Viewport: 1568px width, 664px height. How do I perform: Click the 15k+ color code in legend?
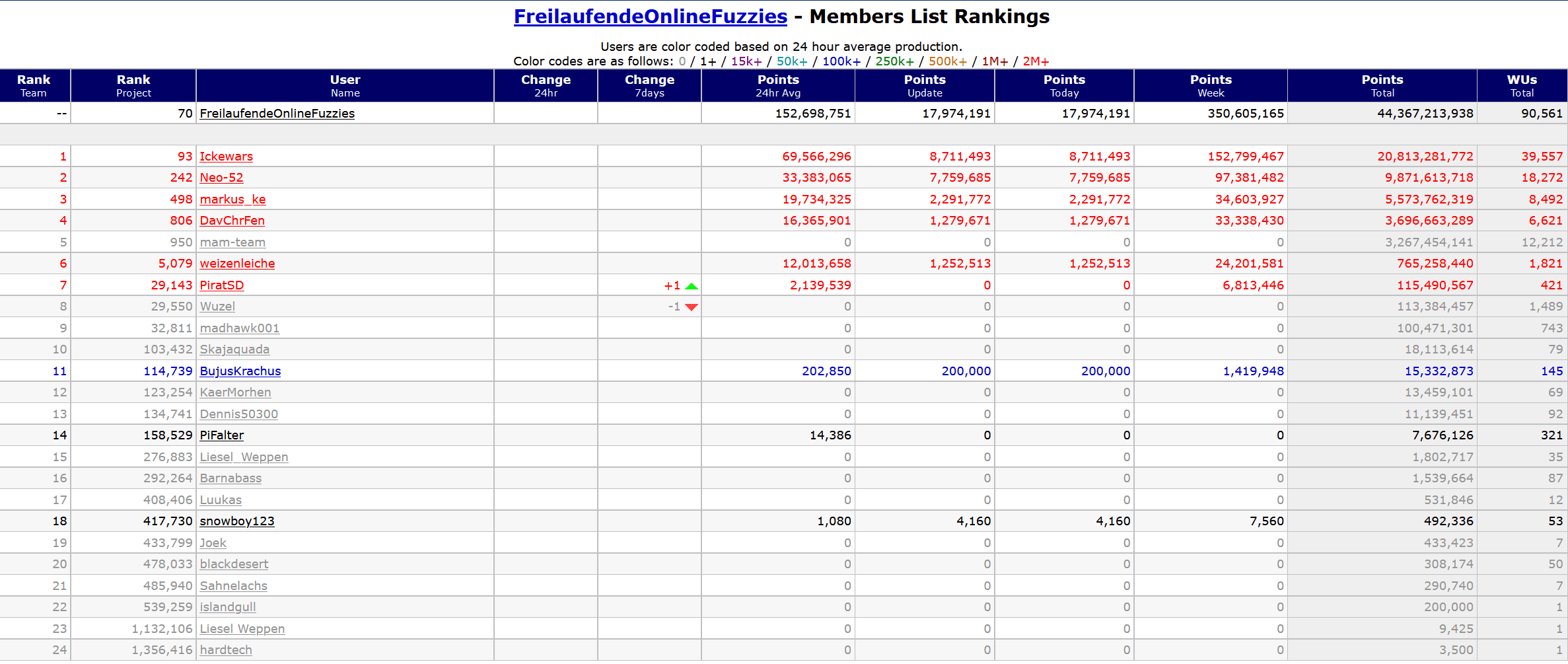point(746,61)
